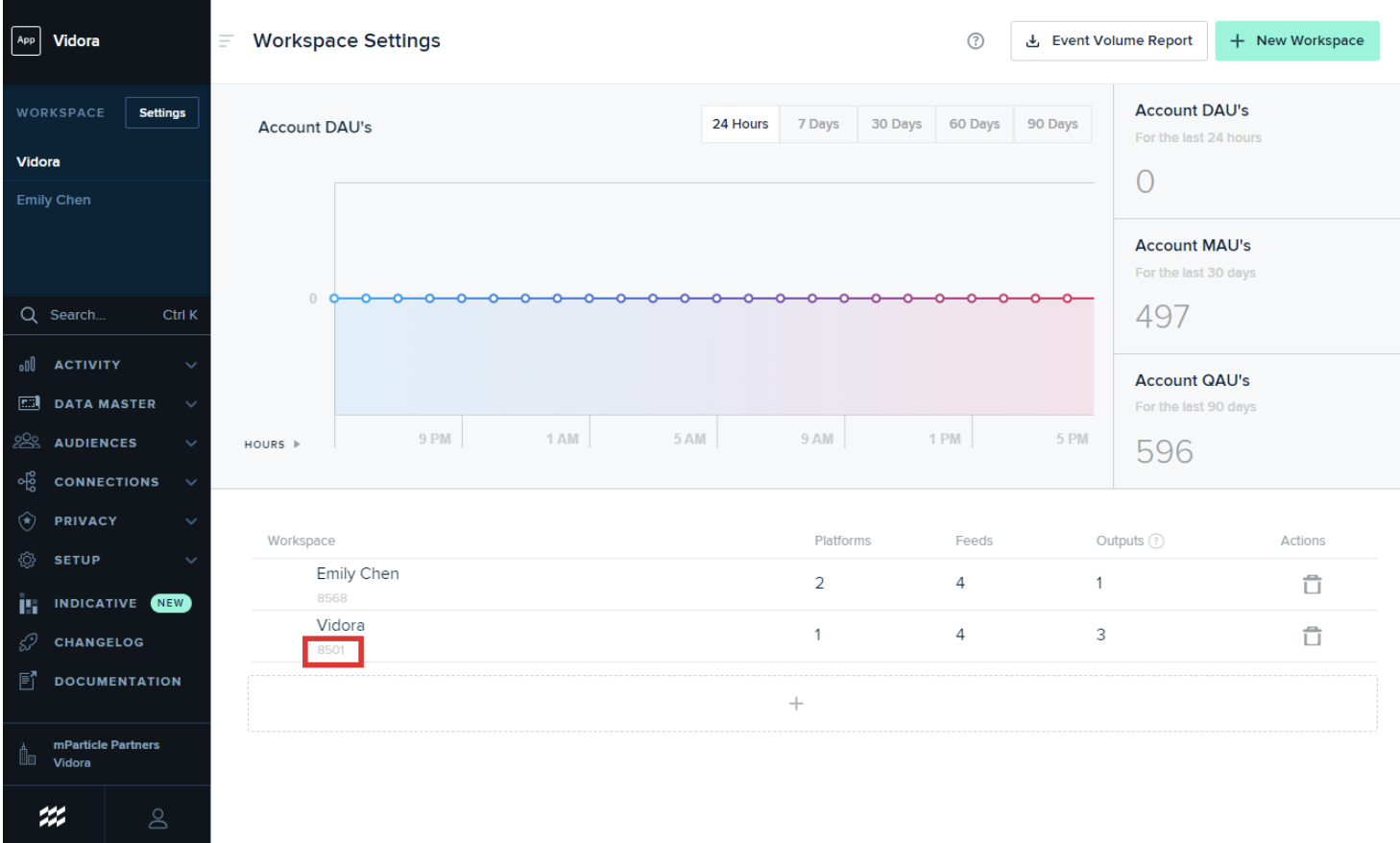Viewport: 1400px width, 843px height.
Task: Open the Changelog rocket icon
Action: (x=28, y=642)
